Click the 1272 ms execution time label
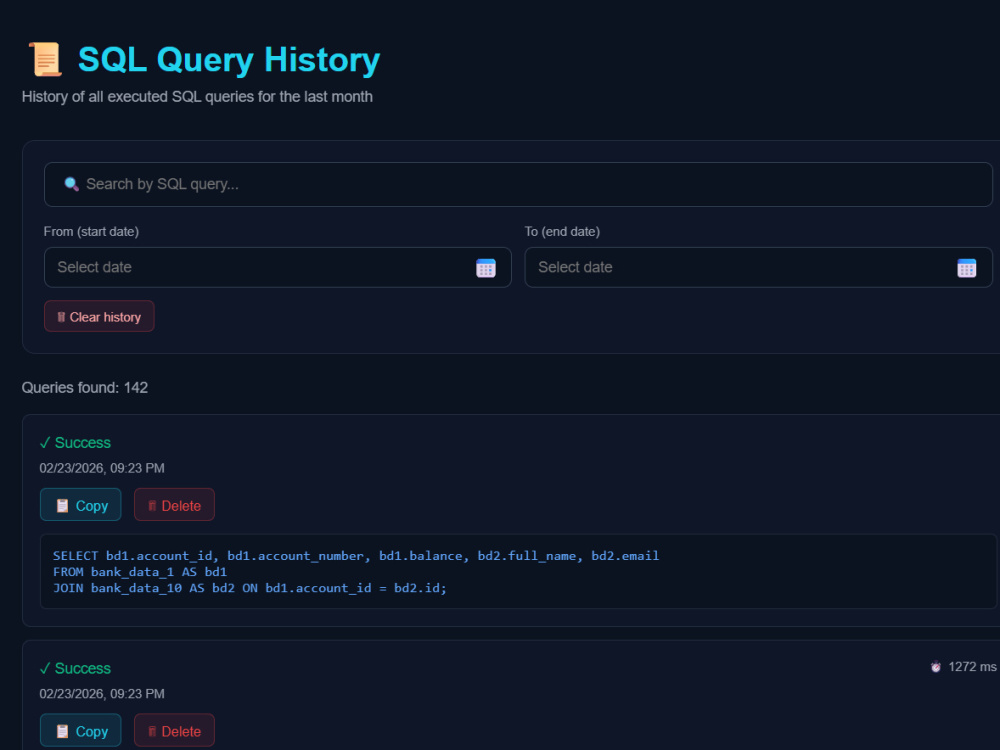 coord(972,666)
